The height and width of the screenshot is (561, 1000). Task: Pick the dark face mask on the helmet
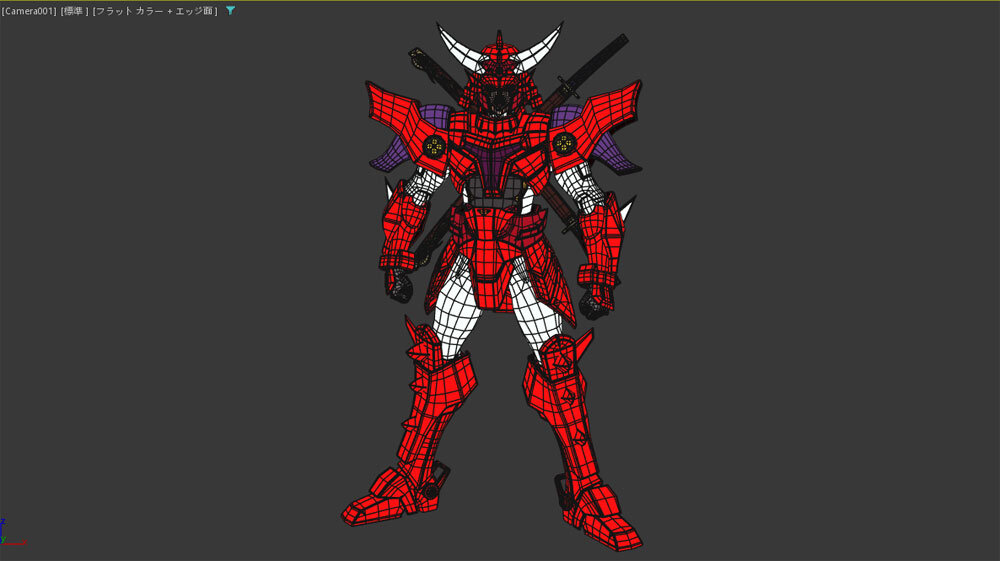pos(499,99)
